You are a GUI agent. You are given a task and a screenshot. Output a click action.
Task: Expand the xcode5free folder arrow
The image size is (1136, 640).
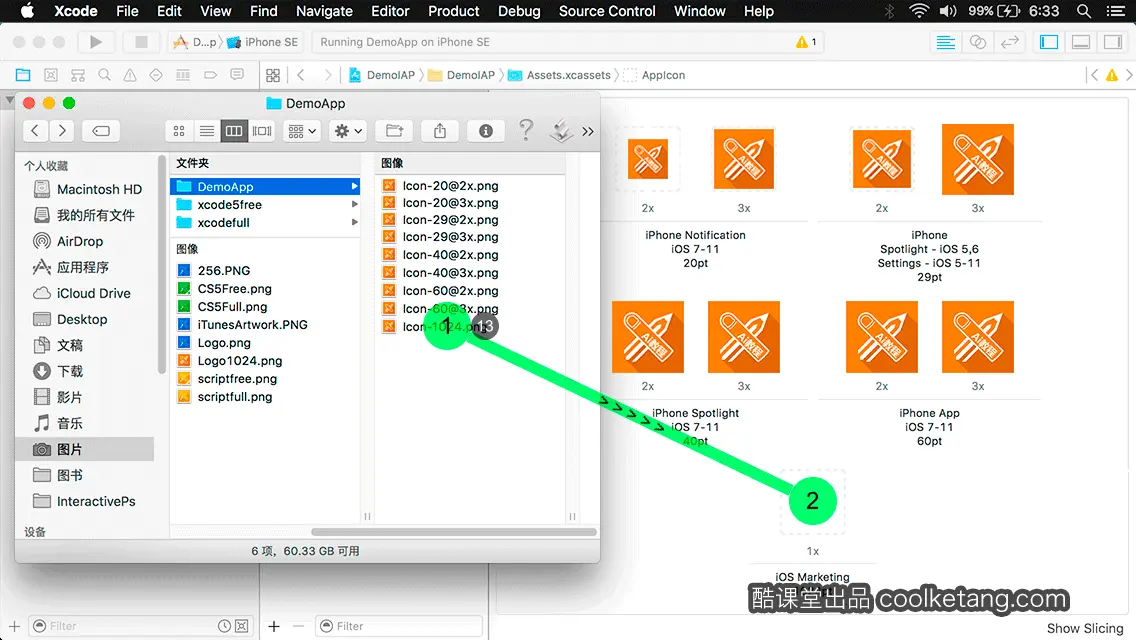click(354, 204)
